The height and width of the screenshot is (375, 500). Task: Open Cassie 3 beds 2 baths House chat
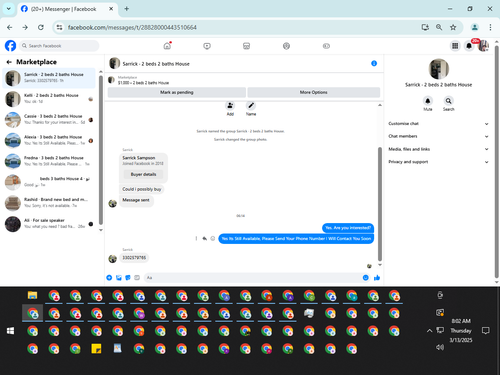[x=49, y=119]
